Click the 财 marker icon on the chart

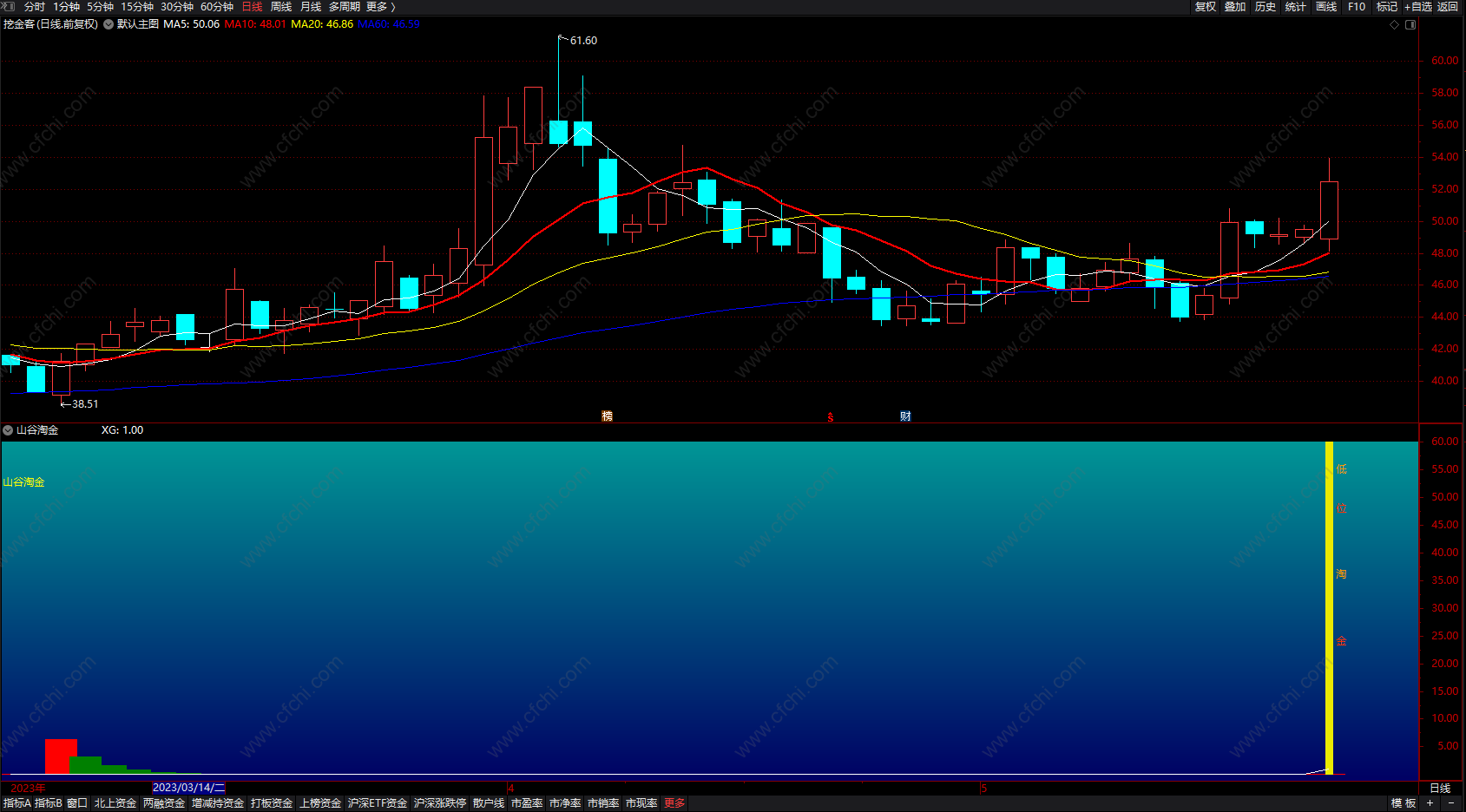[x=905, y=416]
